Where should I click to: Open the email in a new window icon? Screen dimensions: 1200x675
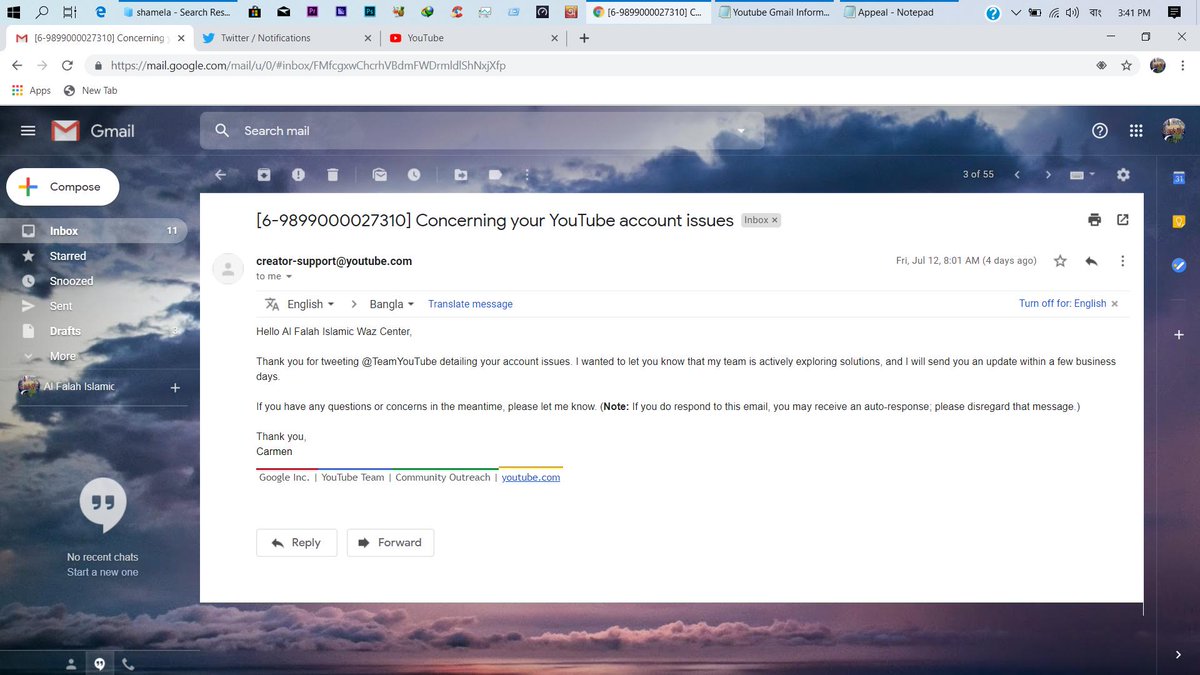[1123, 220]
